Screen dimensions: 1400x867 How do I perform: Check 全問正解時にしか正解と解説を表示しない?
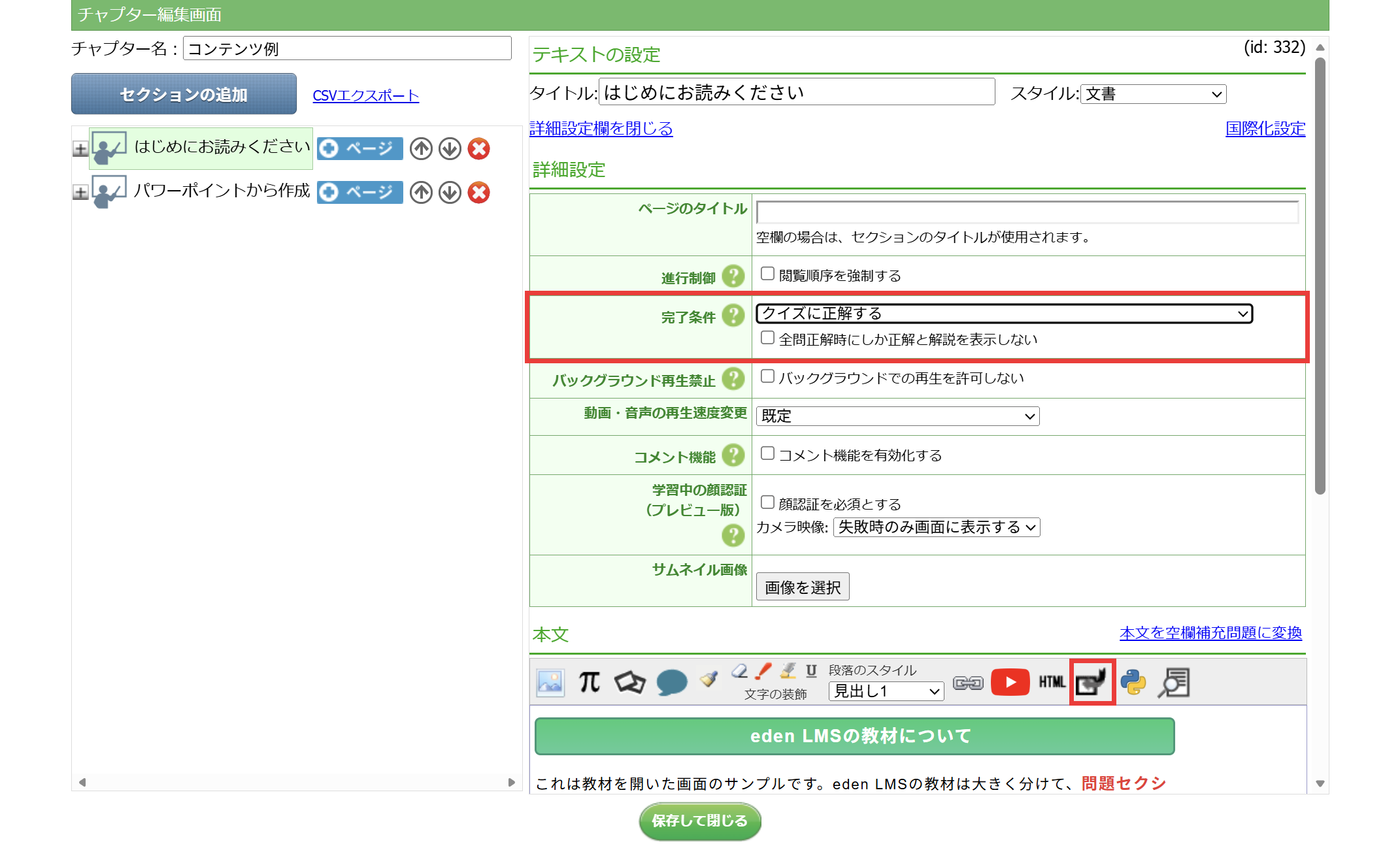767,338
